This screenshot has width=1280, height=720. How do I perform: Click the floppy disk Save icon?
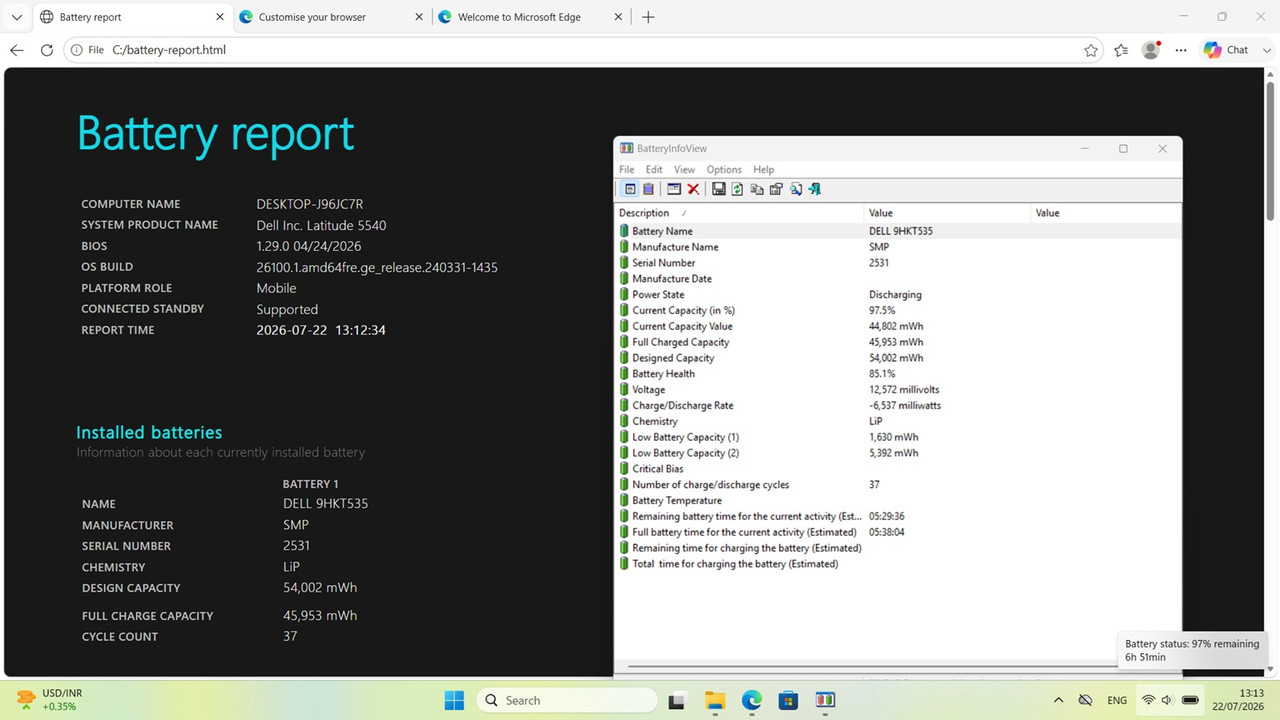(x=718, y=189)
